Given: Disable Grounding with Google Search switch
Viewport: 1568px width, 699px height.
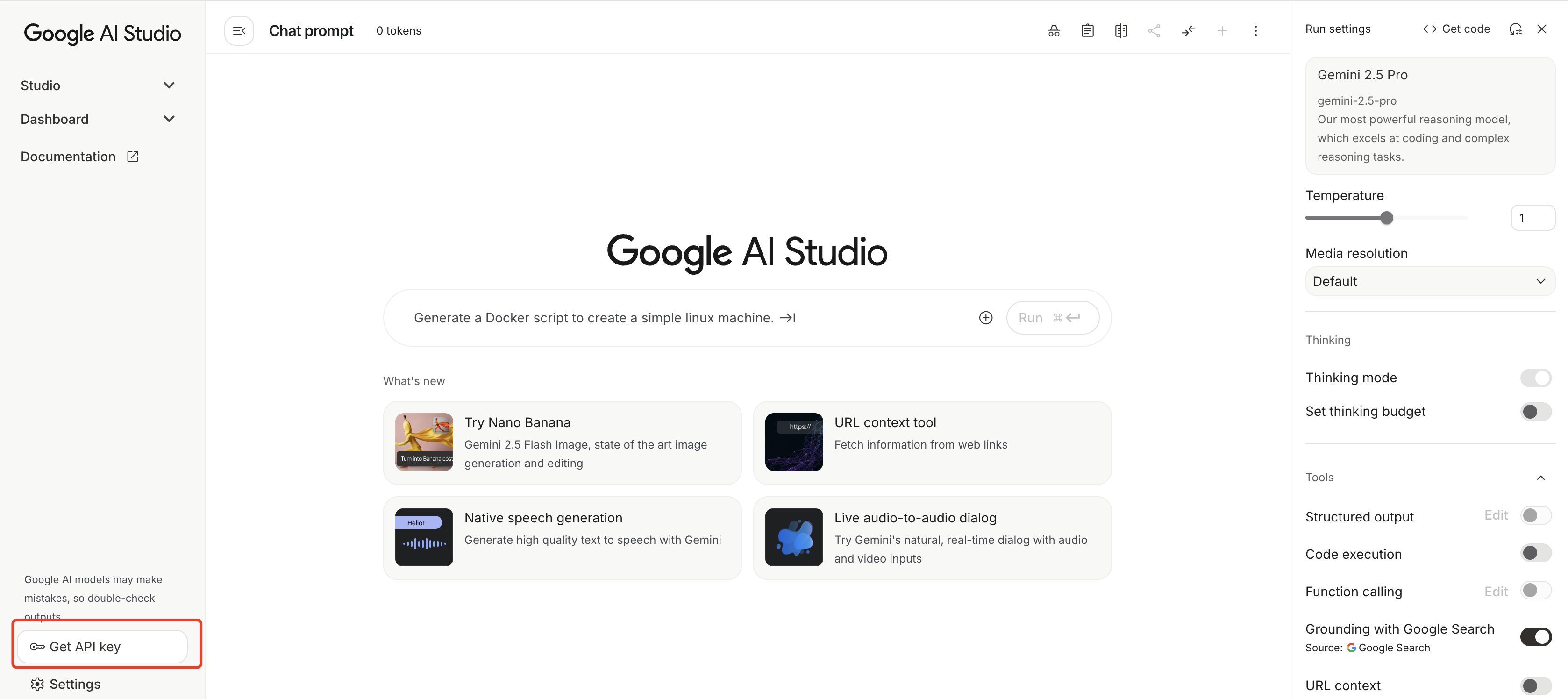Looking at the screenshot, I should coord(1535,637).
